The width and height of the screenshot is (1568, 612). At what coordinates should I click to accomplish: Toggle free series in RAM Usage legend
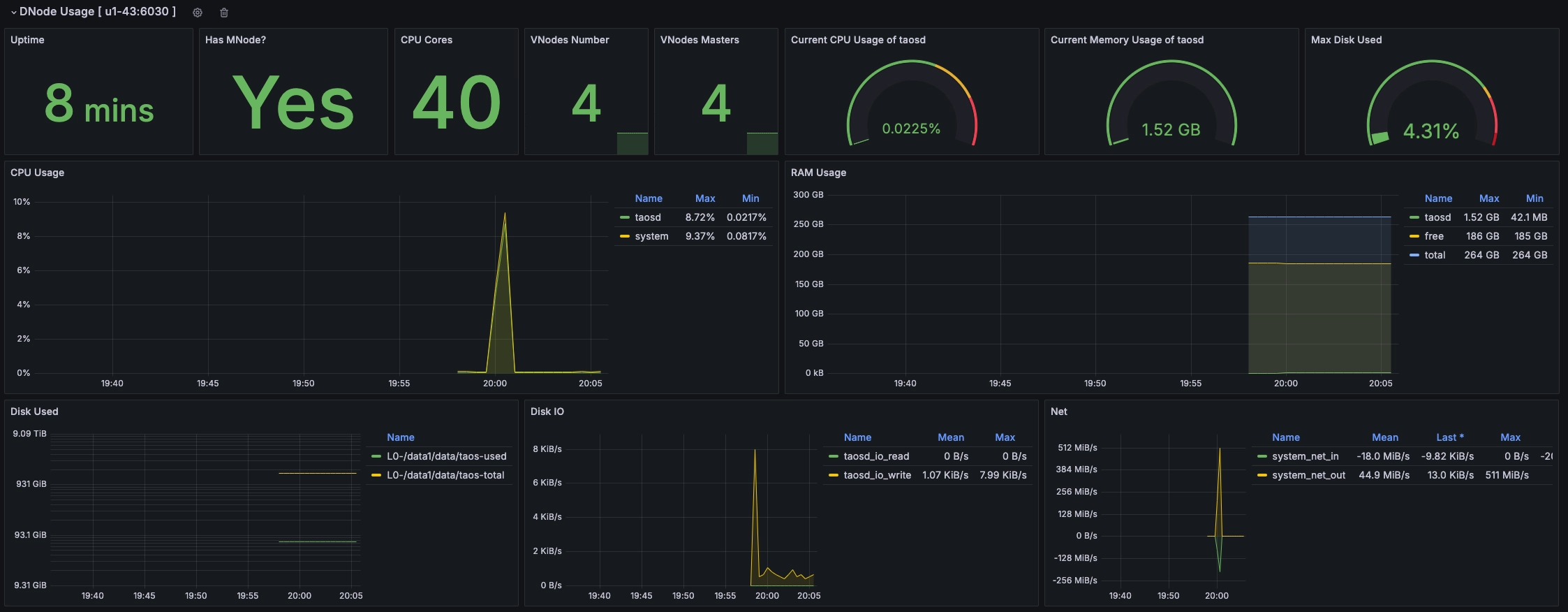click(1433, 236)
